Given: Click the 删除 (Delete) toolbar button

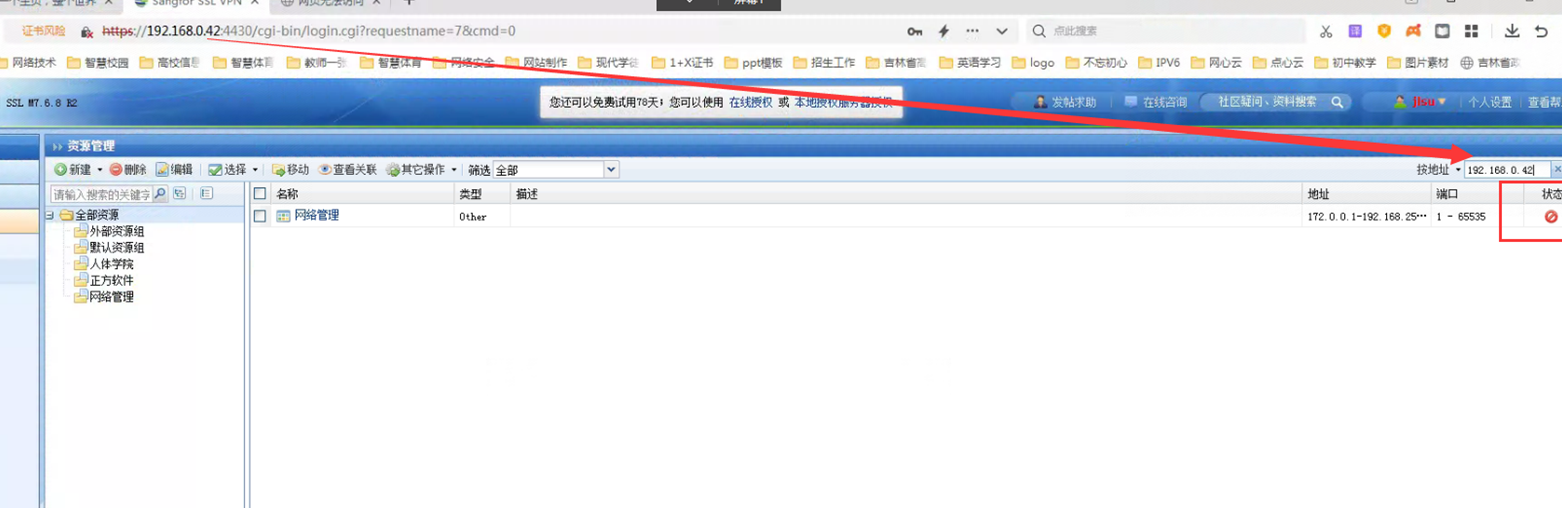Looking at the screenshot, I should (128, 170).
